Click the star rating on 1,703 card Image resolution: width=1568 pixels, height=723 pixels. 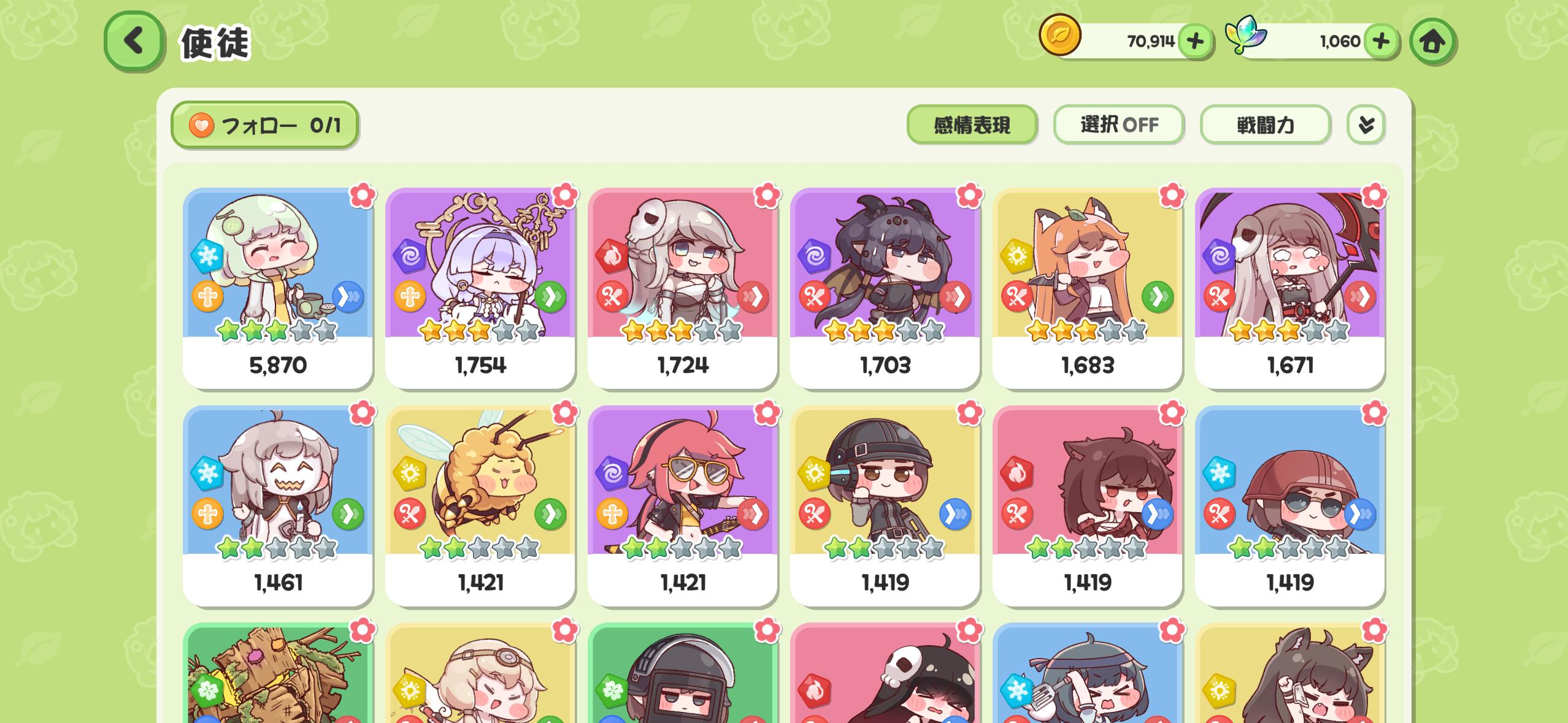pyautogui.click(x=884, y=331)
